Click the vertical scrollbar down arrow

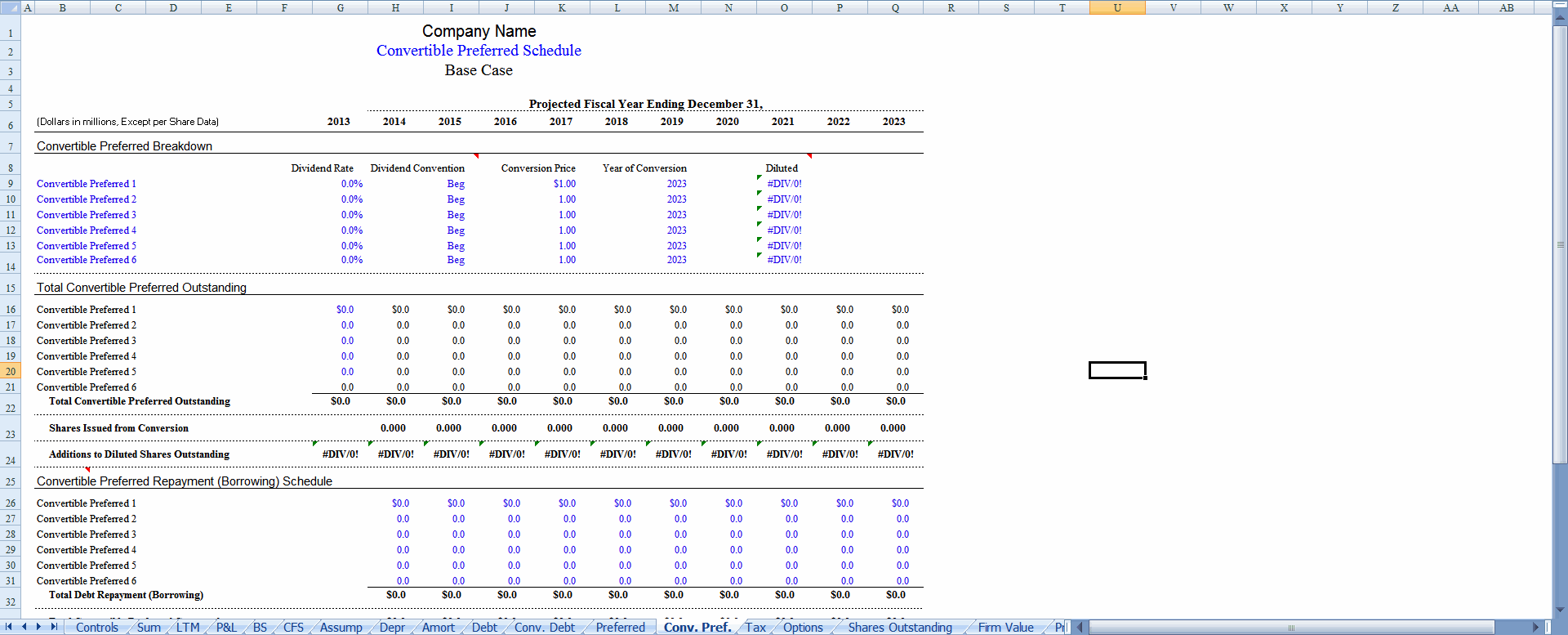(1560, 610)
